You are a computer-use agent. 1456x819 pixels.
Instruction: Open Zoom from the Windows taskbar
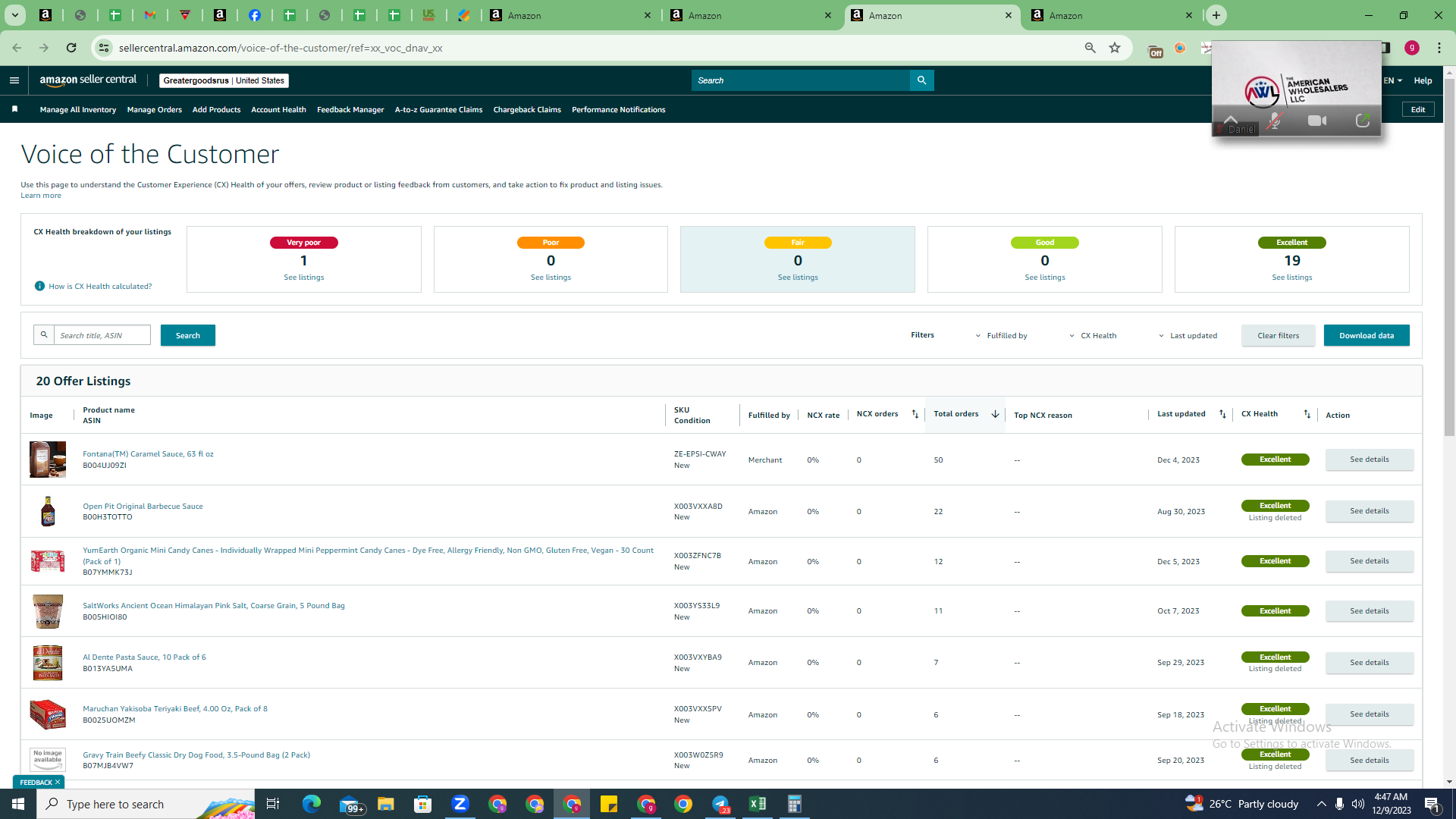(460, 804)
